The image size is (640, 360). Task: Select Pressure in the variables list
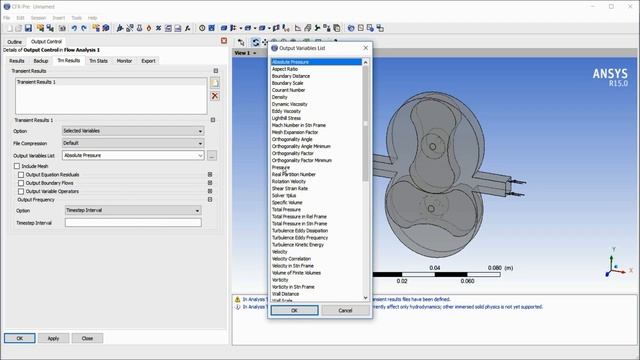pos(281,167)
